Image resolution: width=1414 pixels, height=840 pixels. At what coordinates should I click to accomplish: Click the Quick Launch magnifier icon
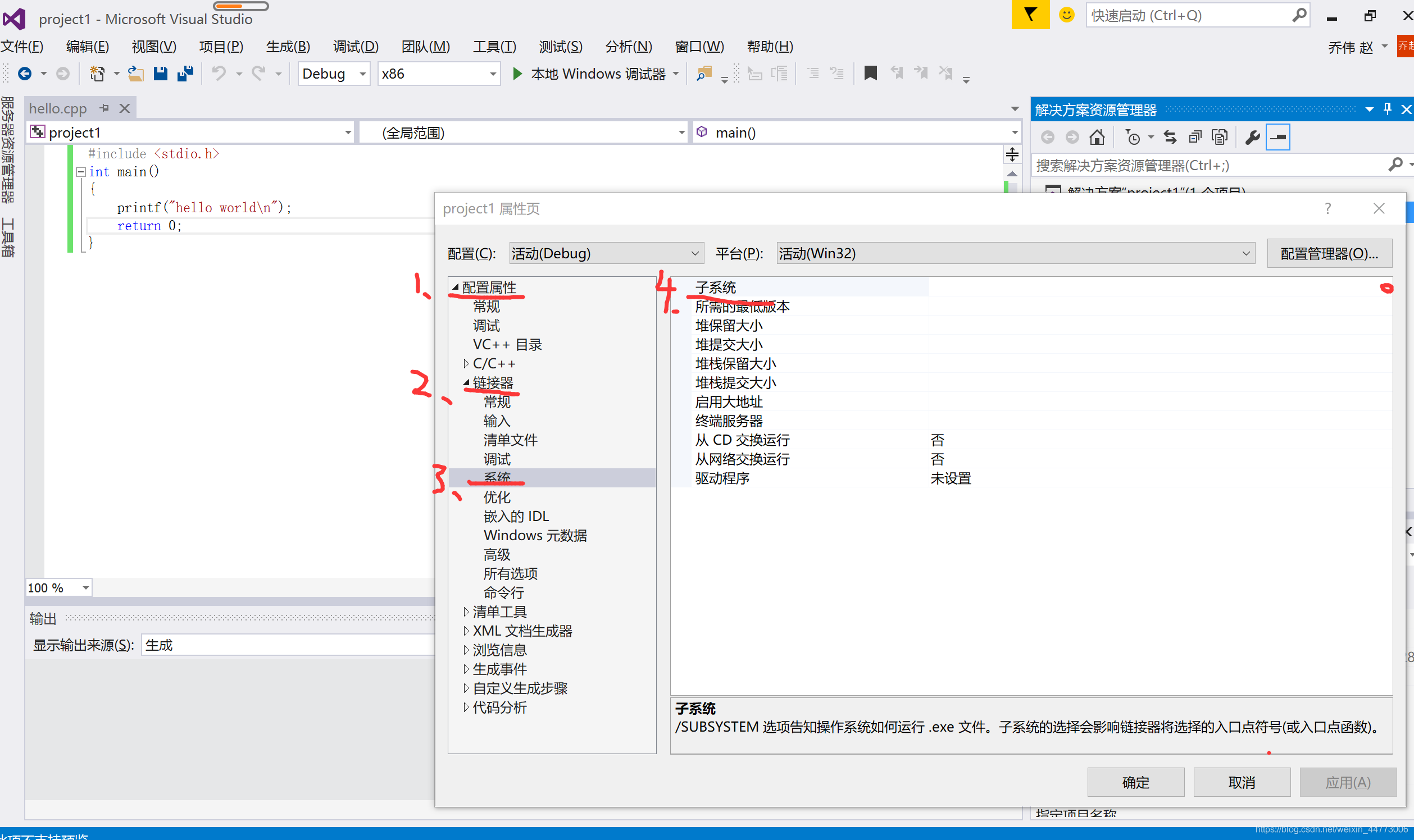click(1298, 15)
